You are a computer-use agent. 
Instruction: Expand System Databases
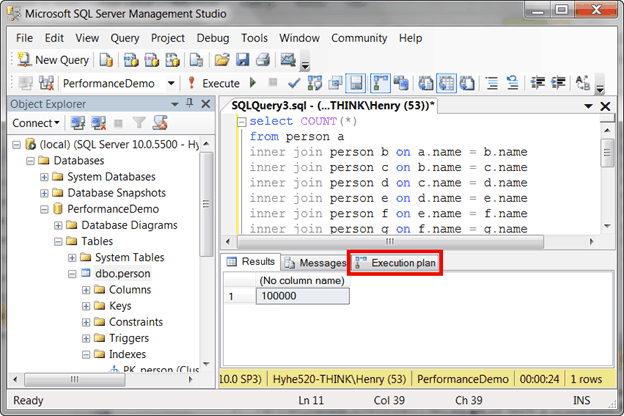click(44, 177)
